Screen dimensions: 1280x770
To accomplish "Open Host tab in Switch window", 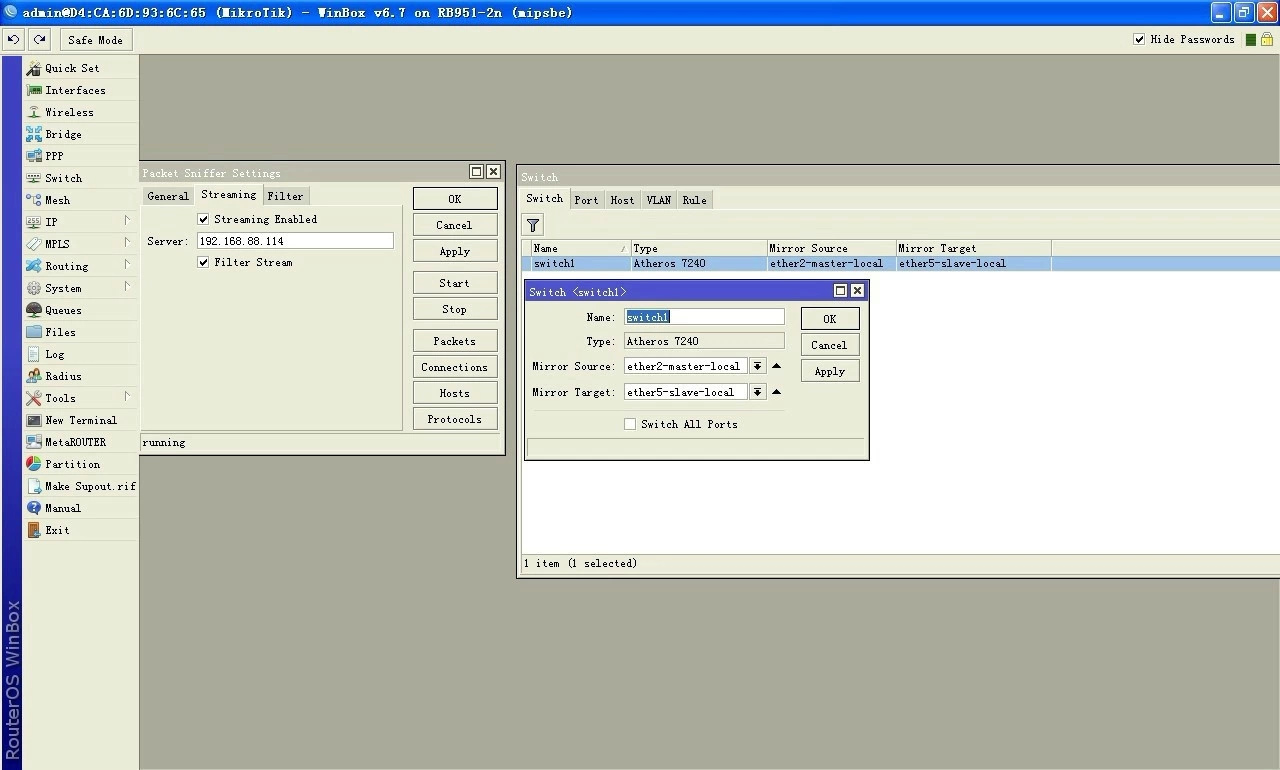I will tap(622, 200).
